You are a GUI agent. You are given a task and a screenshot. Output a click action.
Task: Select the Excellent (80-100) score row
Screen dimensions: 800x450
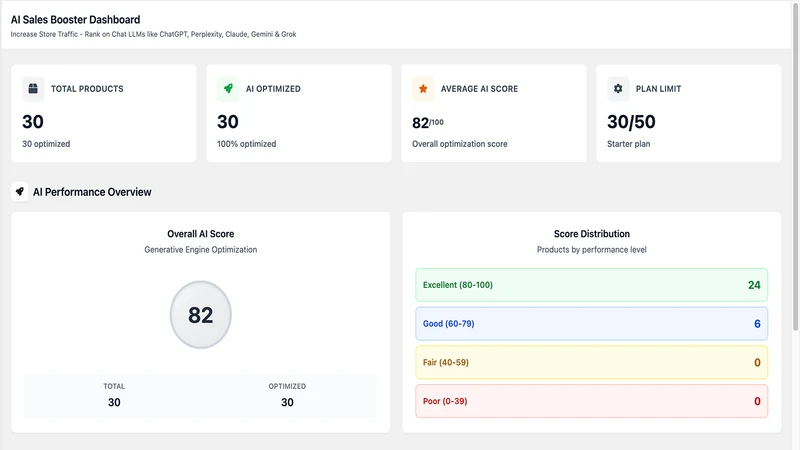tap(591, 285)
